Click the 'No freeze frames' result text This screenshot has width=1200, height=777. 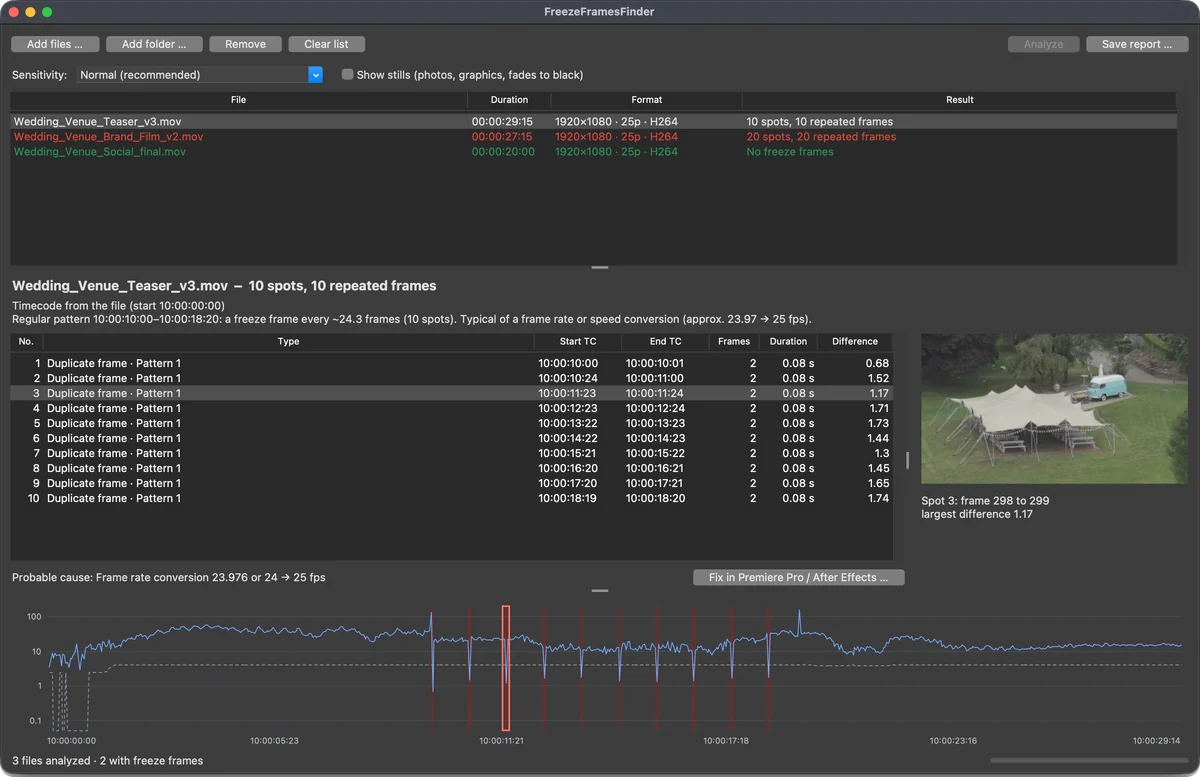pos(790,152)
